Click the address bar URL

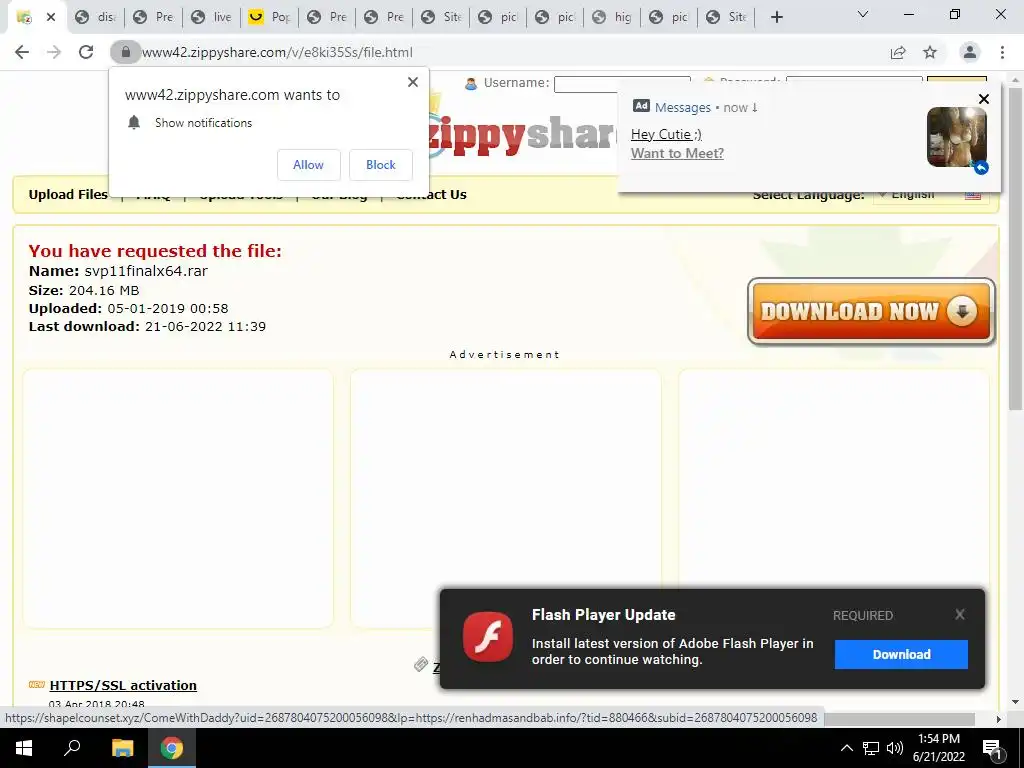(x=277, y=52)
